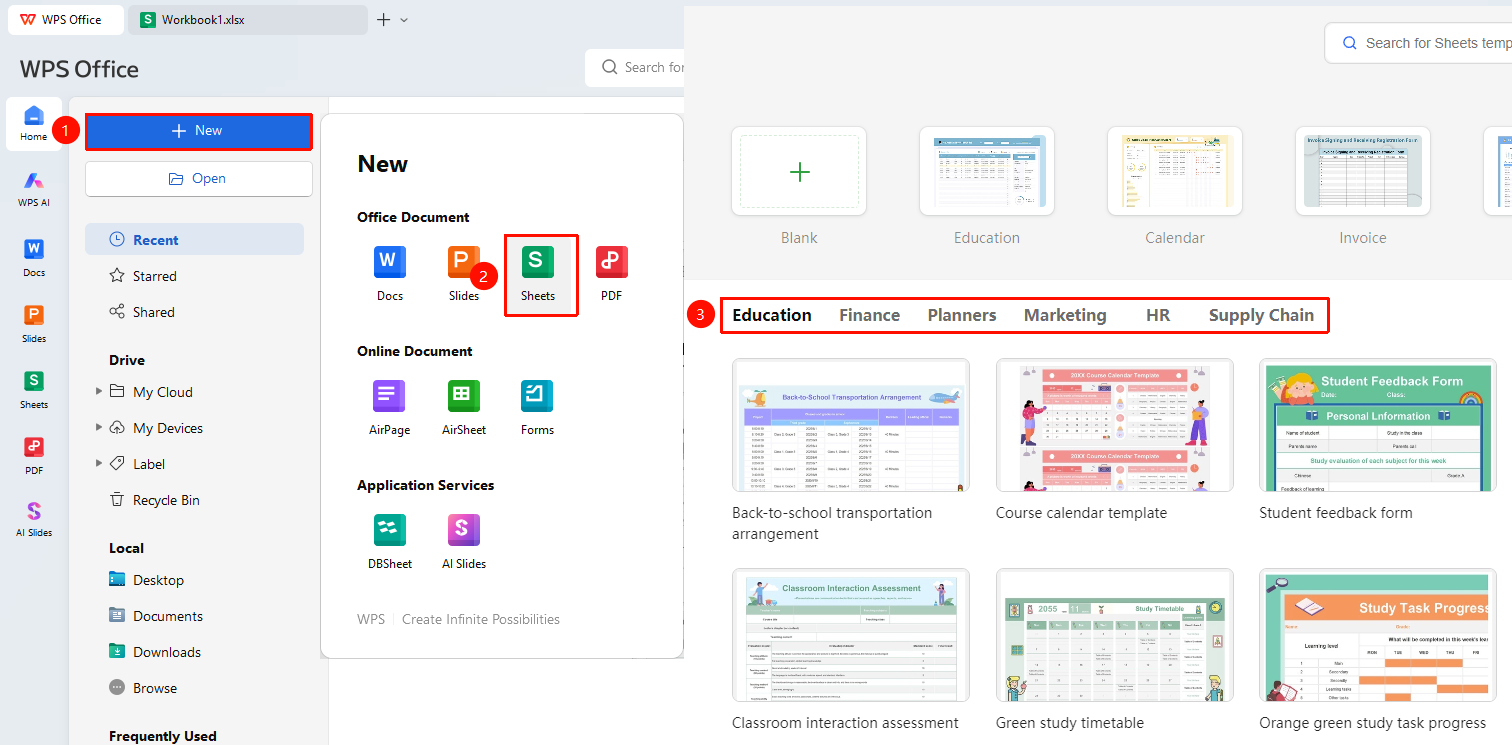Open the Course calendar template
Viewport: 1512px width, 745px height.
(1115, 425)
